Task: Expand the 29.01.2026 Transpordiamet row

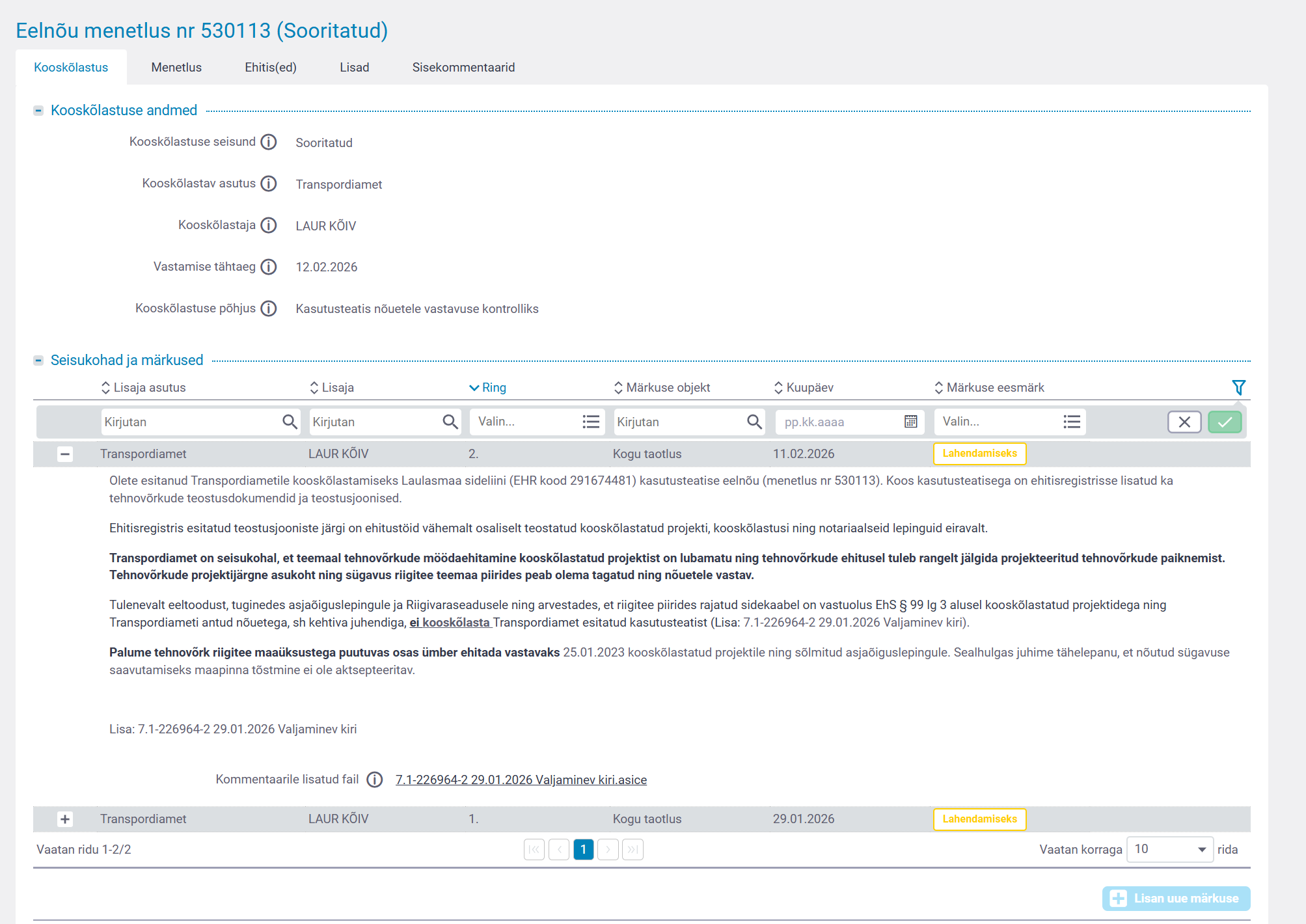Action: click(x=65, y=819)
